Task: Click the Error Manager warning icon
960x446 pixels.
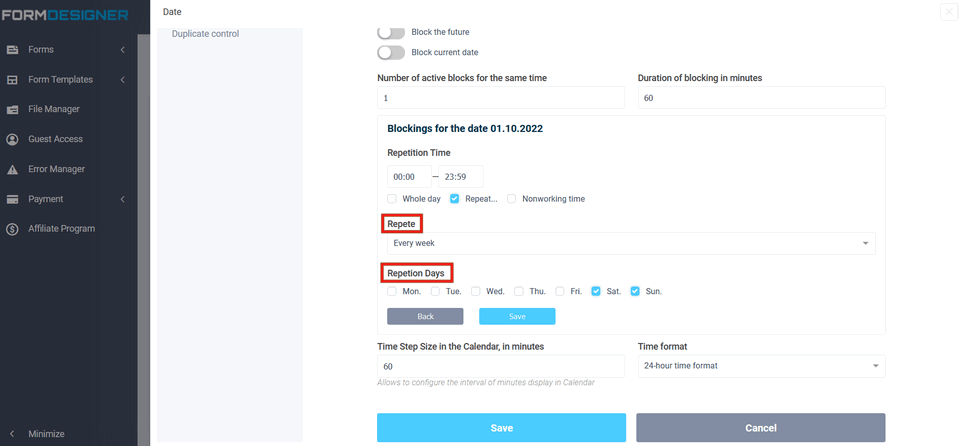Action: [13, 169]
